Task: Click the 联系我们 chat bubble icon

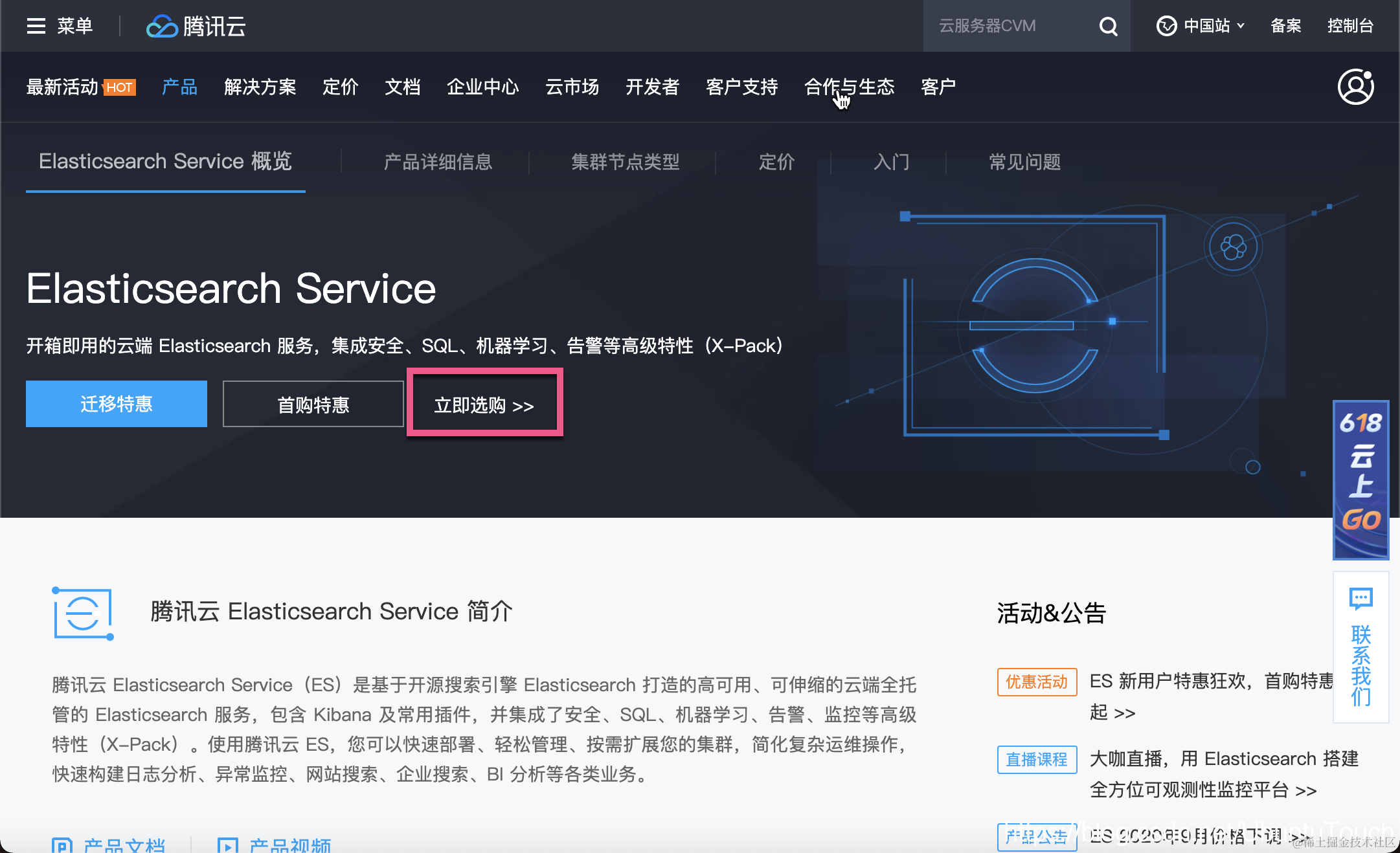Action: point(1360,599)
